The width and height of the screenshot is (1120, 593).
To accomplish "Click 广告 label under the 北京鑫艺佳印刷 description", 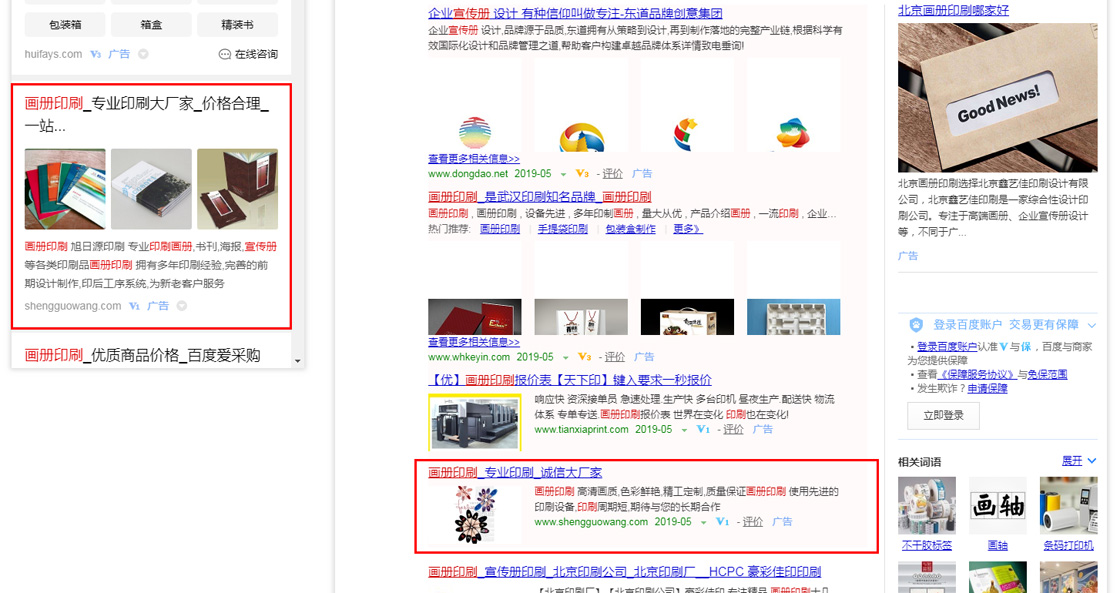I will click(x=908, y=256).
